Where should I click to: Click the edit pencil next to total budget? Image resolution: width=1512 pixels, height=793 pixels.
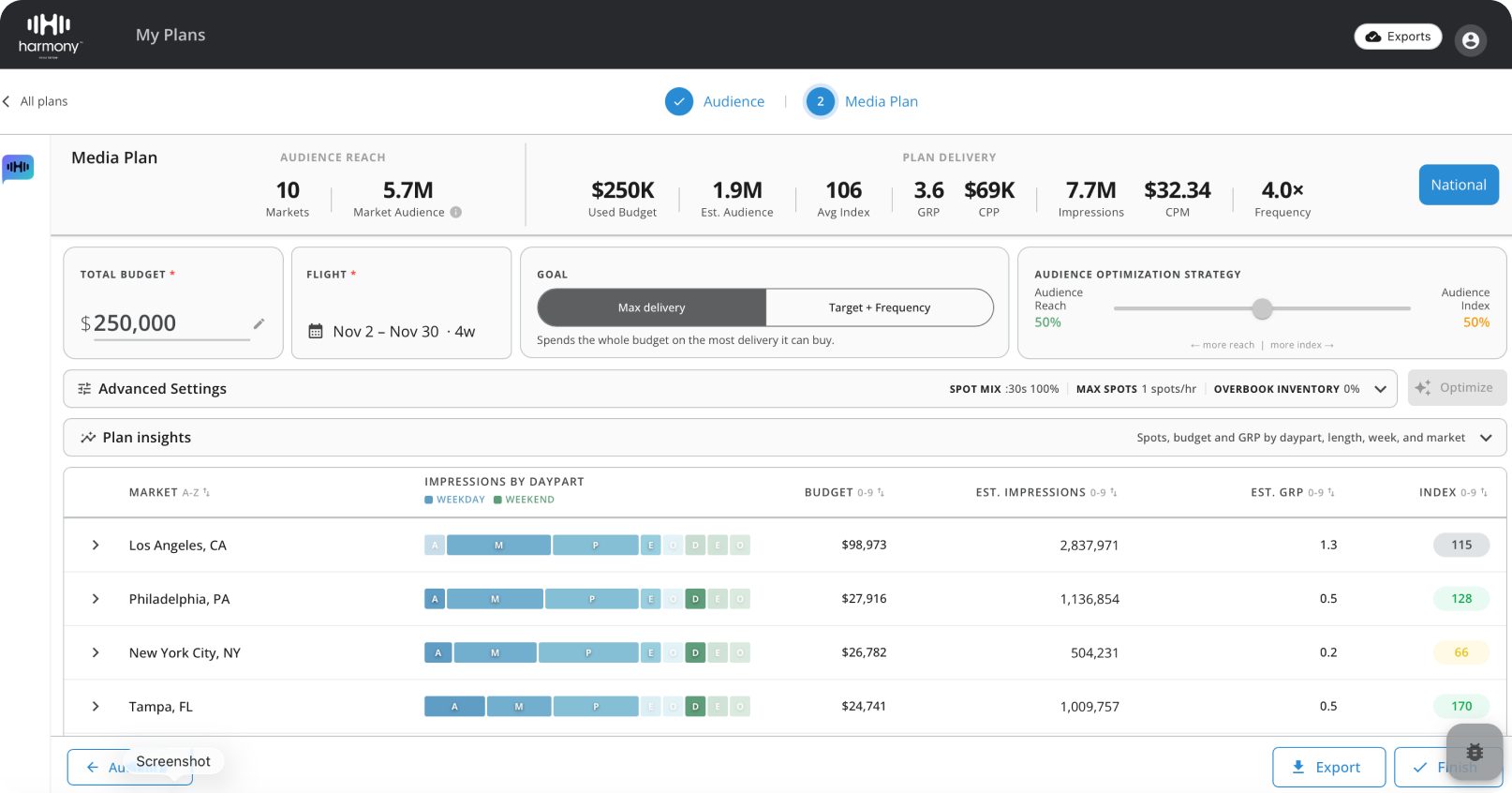click(259, 323)
